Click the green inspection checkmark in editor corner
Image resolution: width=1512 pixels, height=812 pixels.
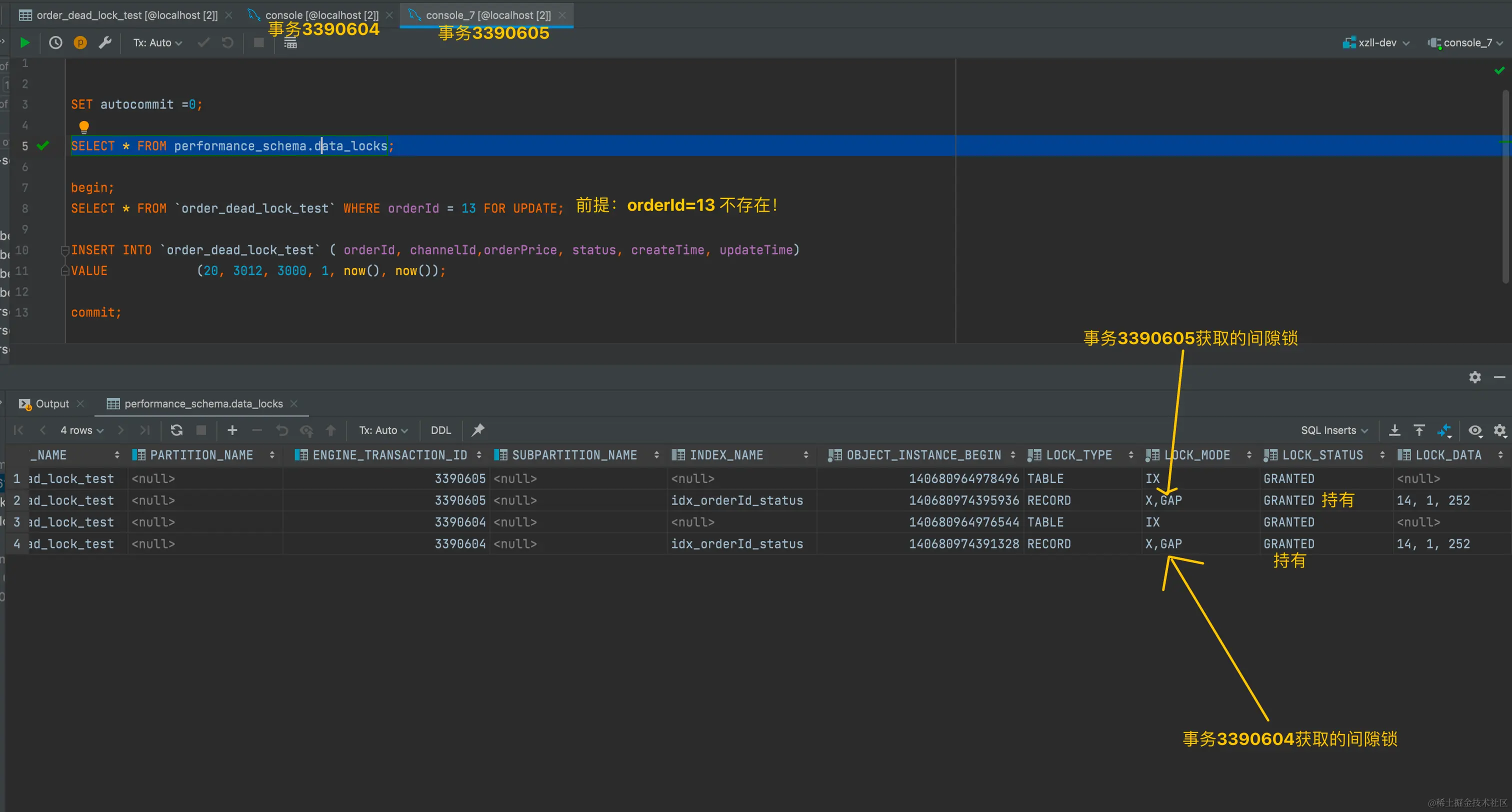click(1499, 70)
